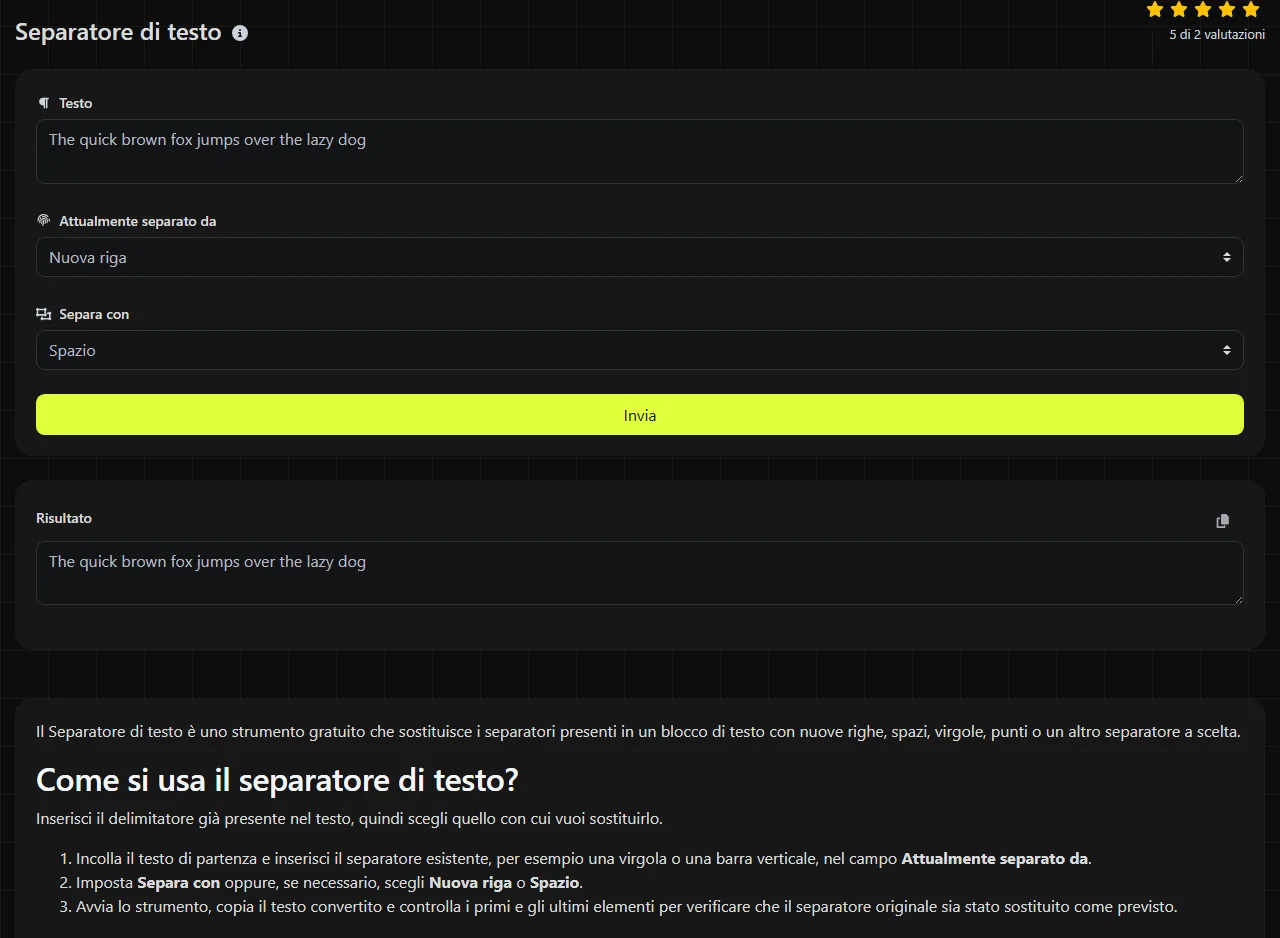Click the paragraph starting "Il Separatore di testo è"
Image resolution: width=1280 pixels, height=938 pixels.
(638, 732)
